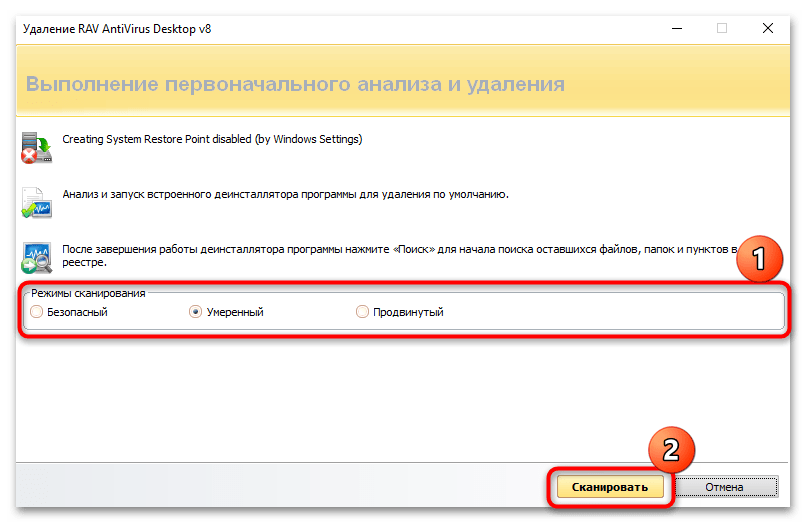Click the Отмена button
Image resolution: width=806 pixels, height=523 pixels.
click(725, 486)
